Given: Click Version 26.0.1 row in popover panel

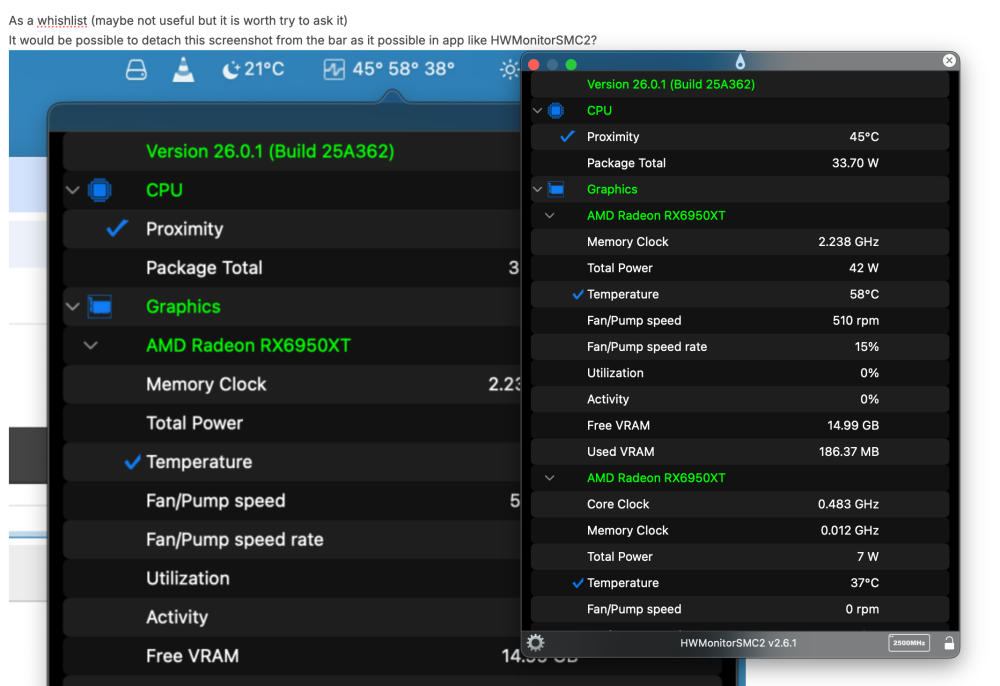Looking at the screenshot, I should [x=292, y=151].
